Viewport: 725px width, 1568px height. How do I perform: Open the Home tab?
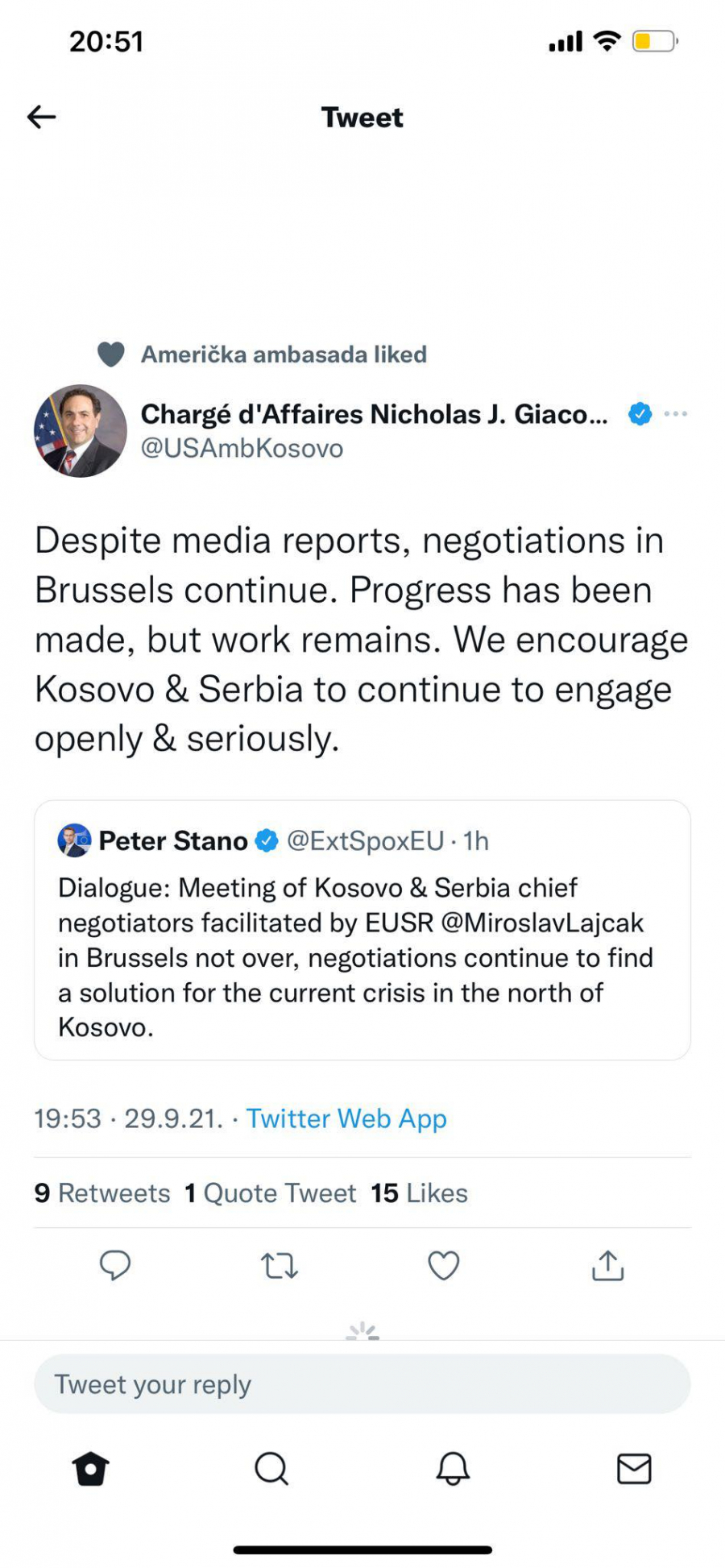90,1468
